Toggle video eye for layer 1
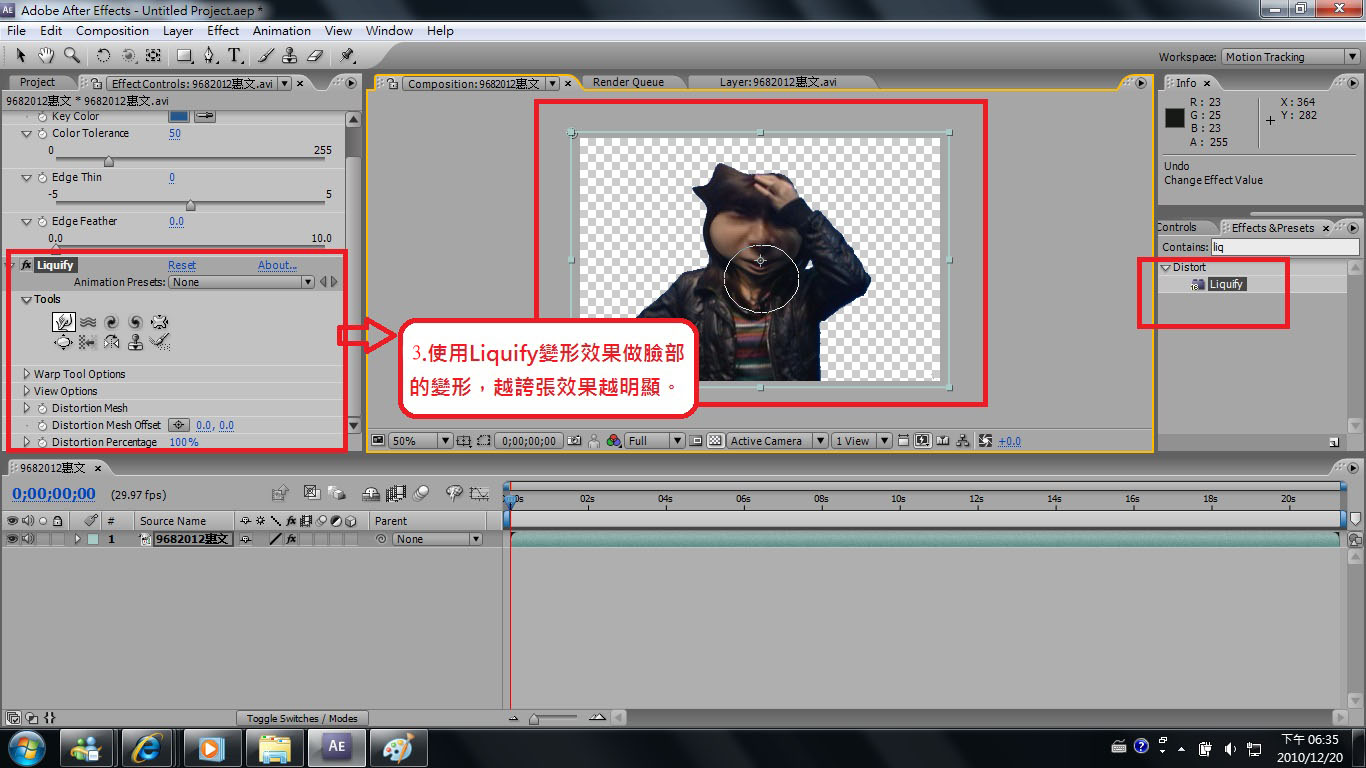 [x=12, y=539]
